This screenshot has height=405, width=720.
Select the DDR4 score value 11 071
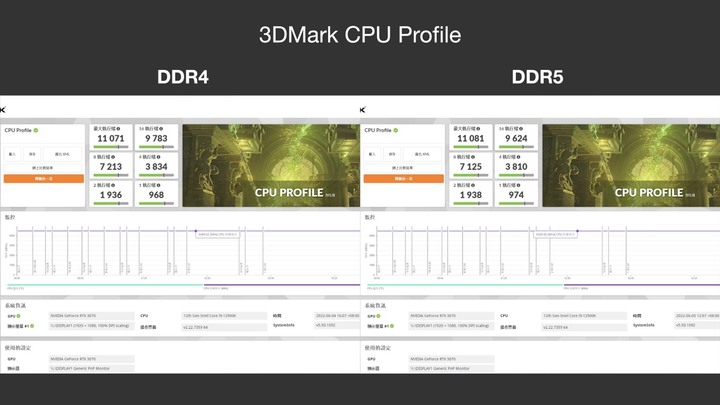point(111,138)
